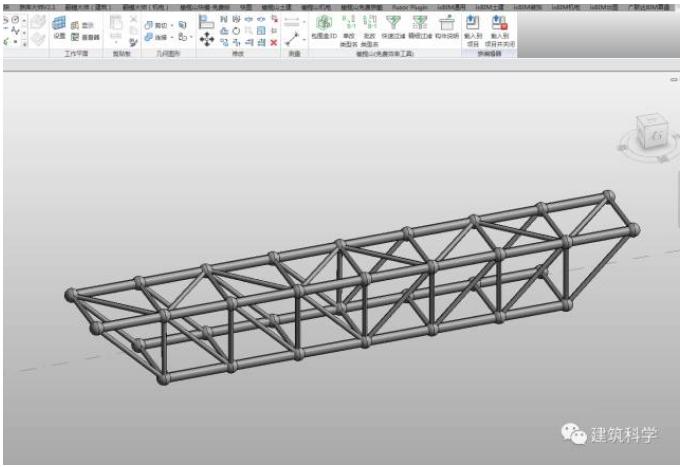Select the Move tool with four arrows
685x467 pixels.
(x=207, y=39)
